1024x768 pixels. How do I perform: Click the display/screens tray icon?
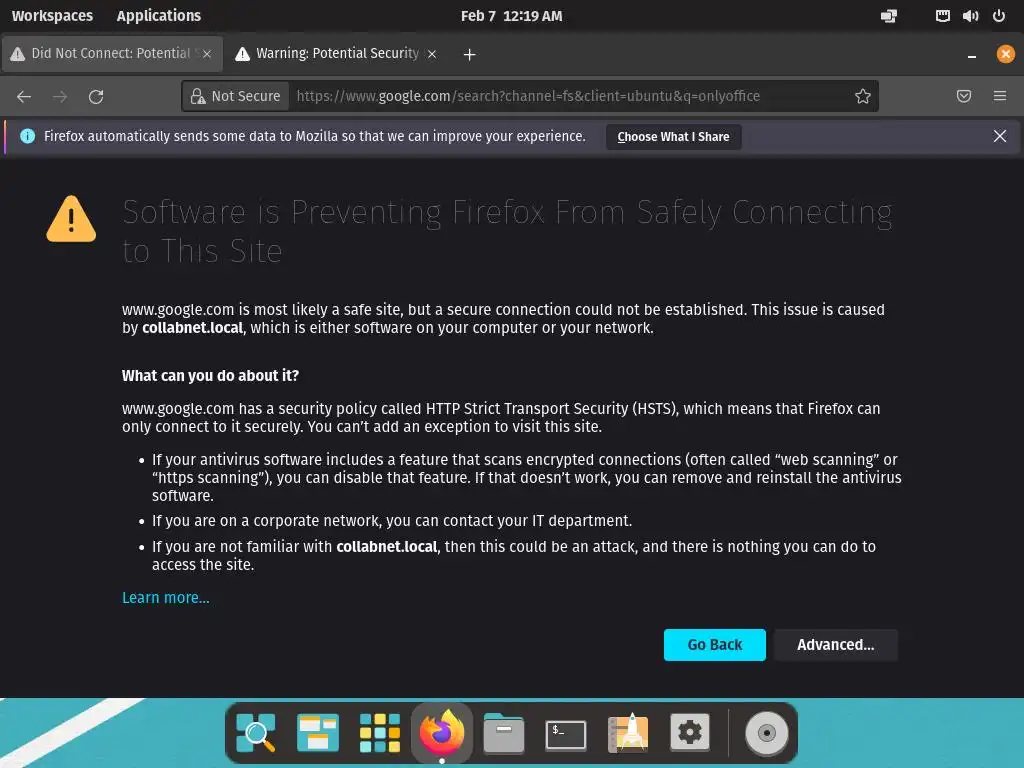[x=889, y=16]
